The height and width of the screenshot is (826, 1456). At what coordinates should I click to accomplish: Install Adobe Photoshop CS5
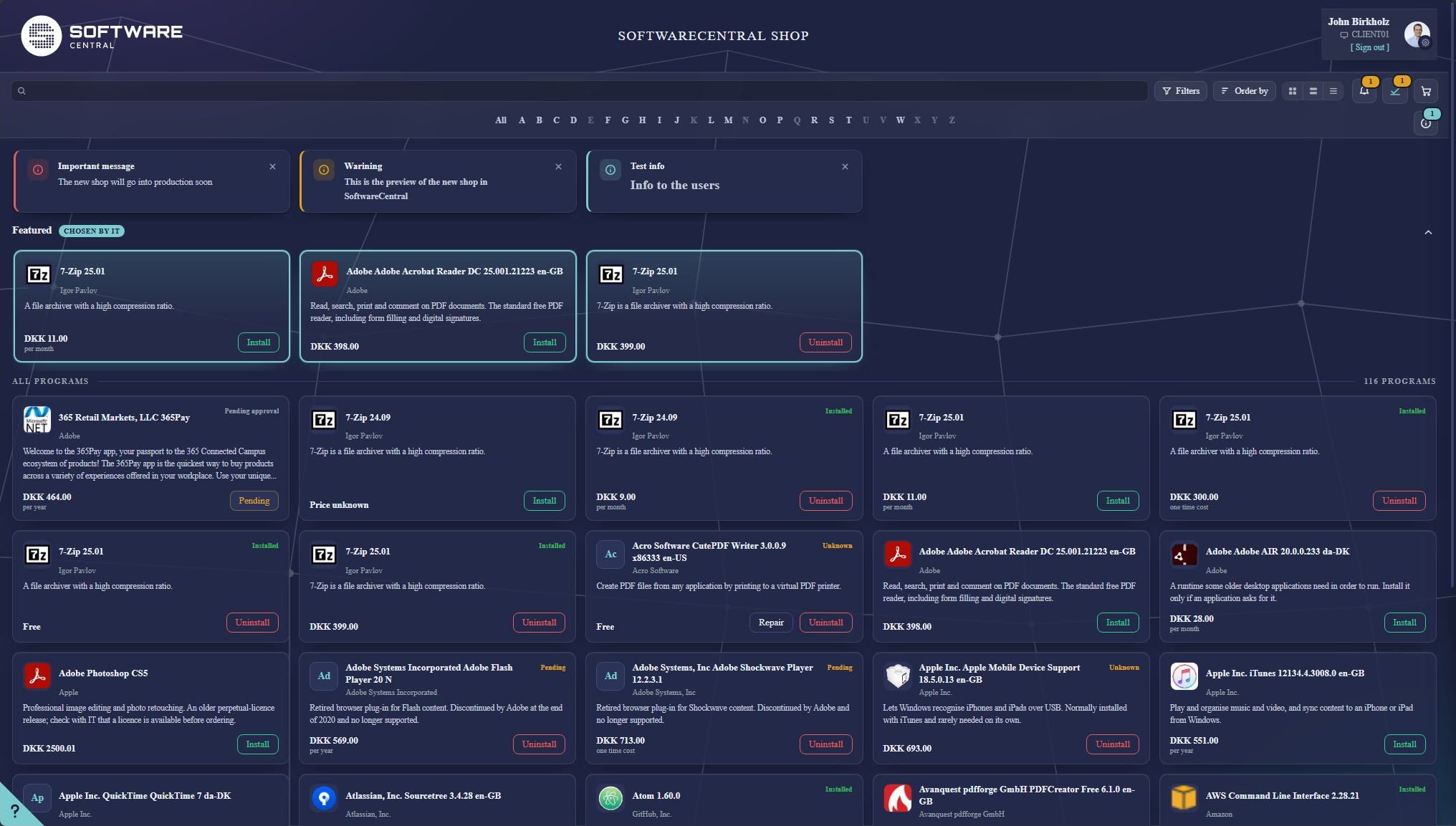coord(258,744)
